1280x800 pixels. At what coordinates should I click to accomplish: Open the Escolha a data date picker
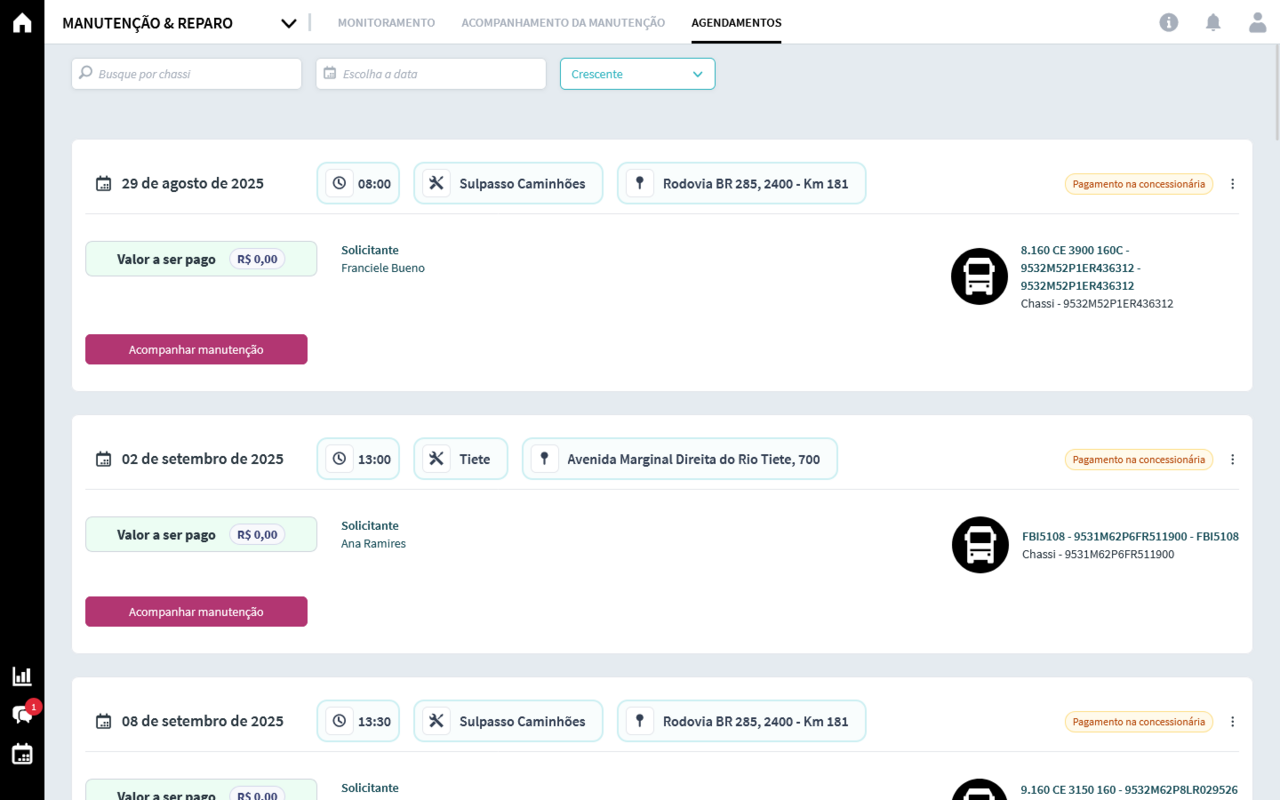[431, 74]
